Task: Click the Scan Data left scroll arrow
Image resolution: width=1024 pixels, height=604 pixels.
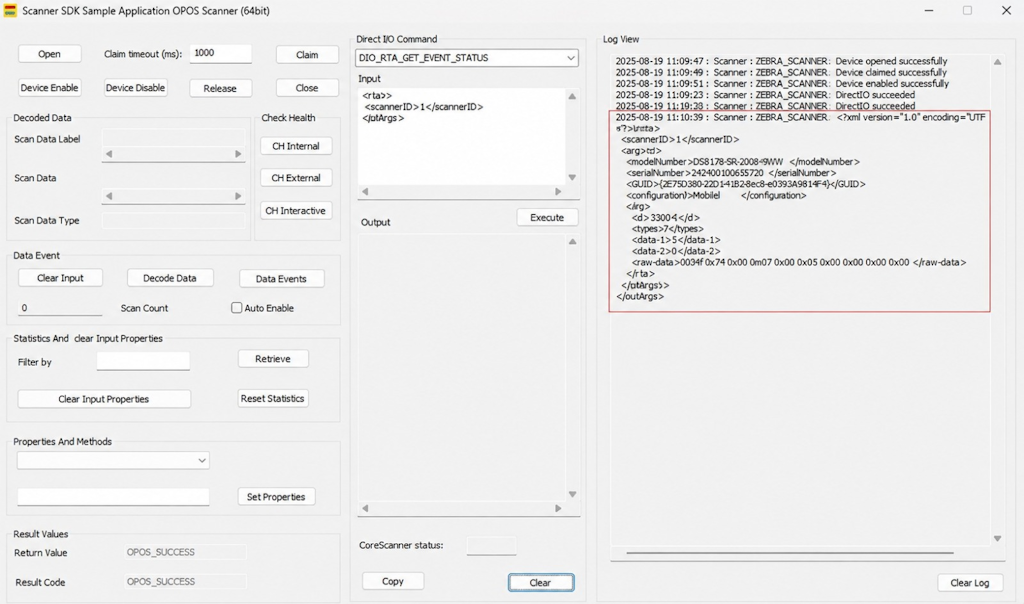Action: click(x=109, y=196)
